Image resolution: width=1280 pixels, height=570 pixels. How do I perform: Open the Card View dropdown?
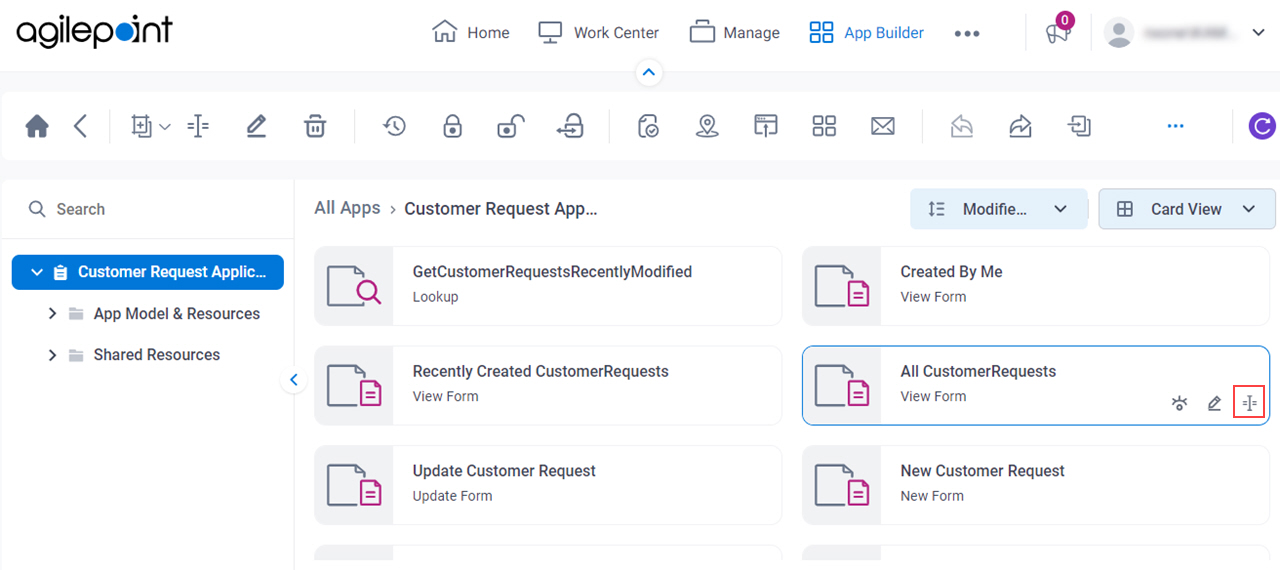[1187, 209]
